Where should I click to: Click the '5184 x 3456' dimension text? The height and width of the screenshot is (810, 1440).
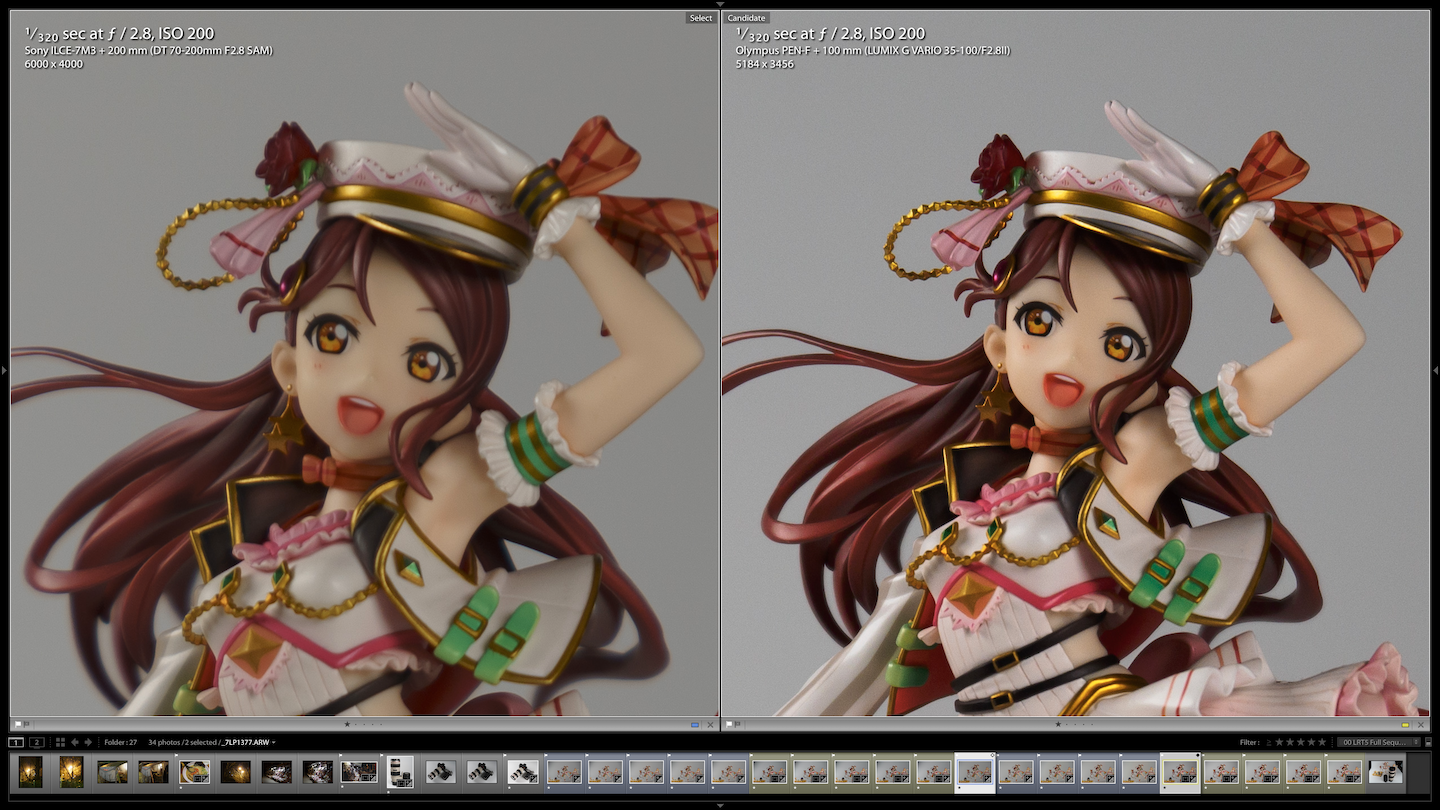tap(765, 64)
